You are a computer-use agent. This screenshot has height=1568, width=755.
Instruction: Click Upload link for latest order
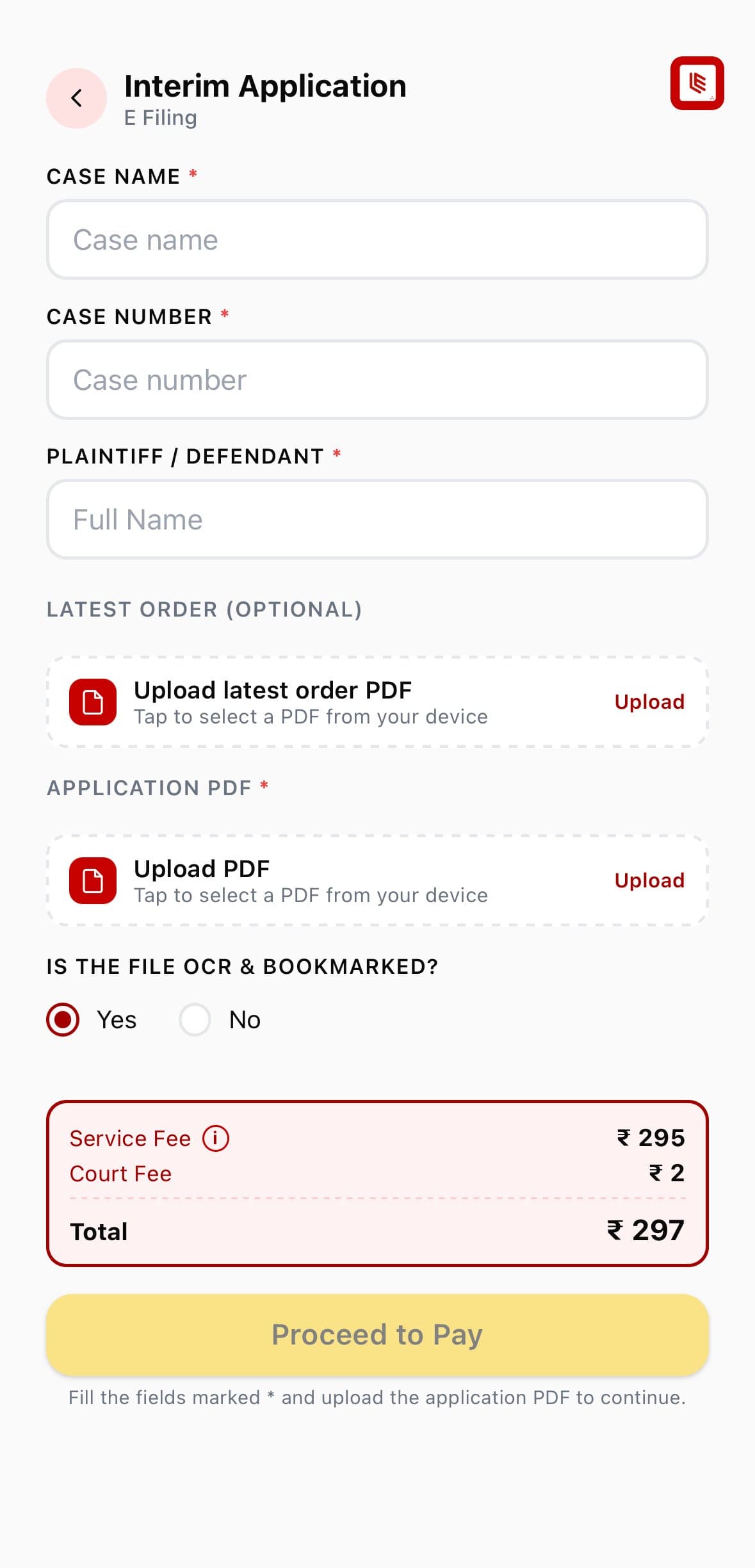pos(649,702)
